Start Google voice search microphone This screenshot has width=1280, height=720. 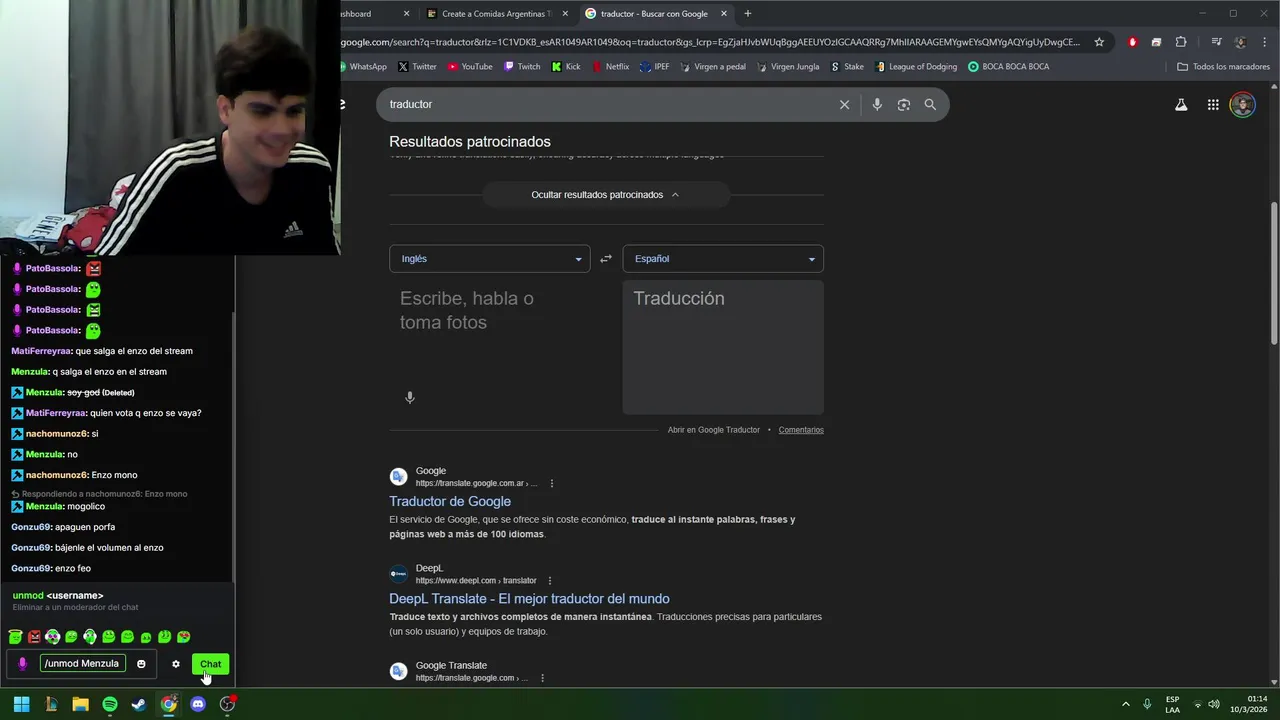click(877, 104)
